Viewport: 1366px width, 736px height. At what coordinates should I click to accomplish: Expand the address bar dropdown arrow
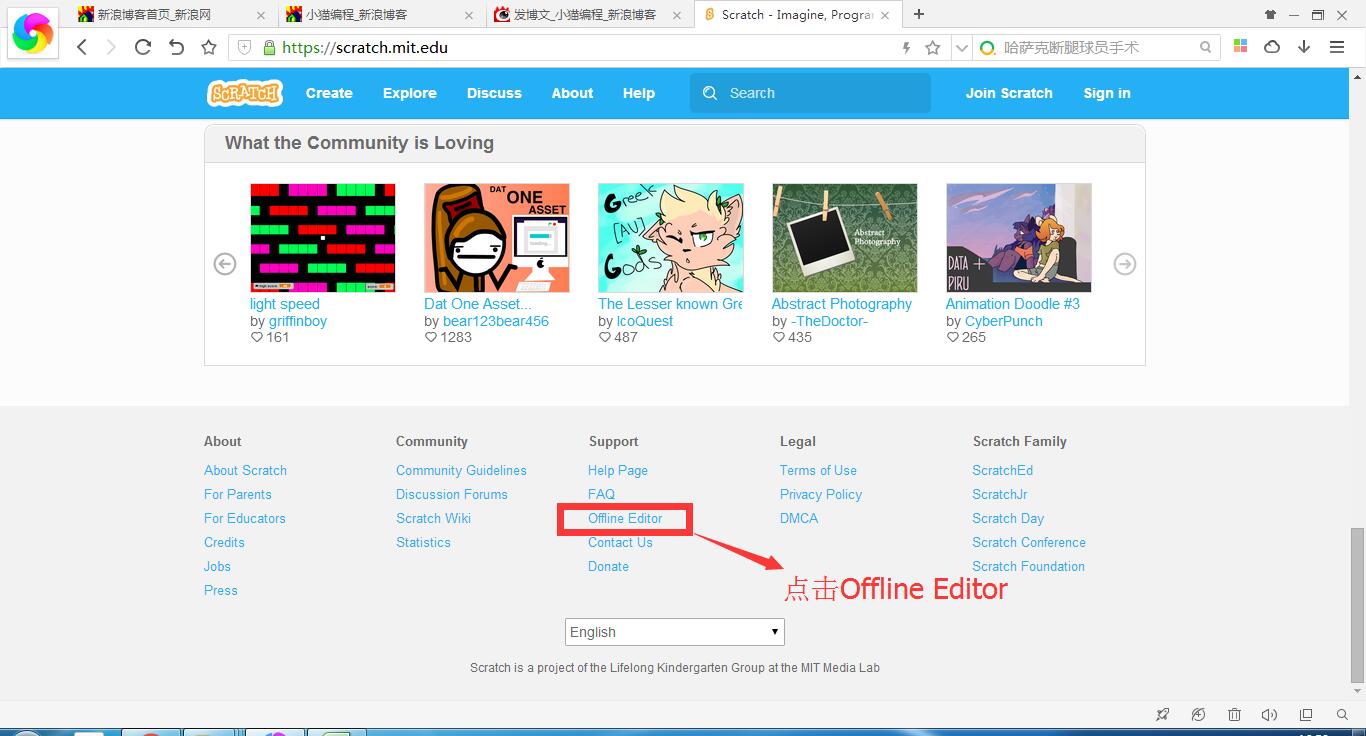click(x=961, y=47)
